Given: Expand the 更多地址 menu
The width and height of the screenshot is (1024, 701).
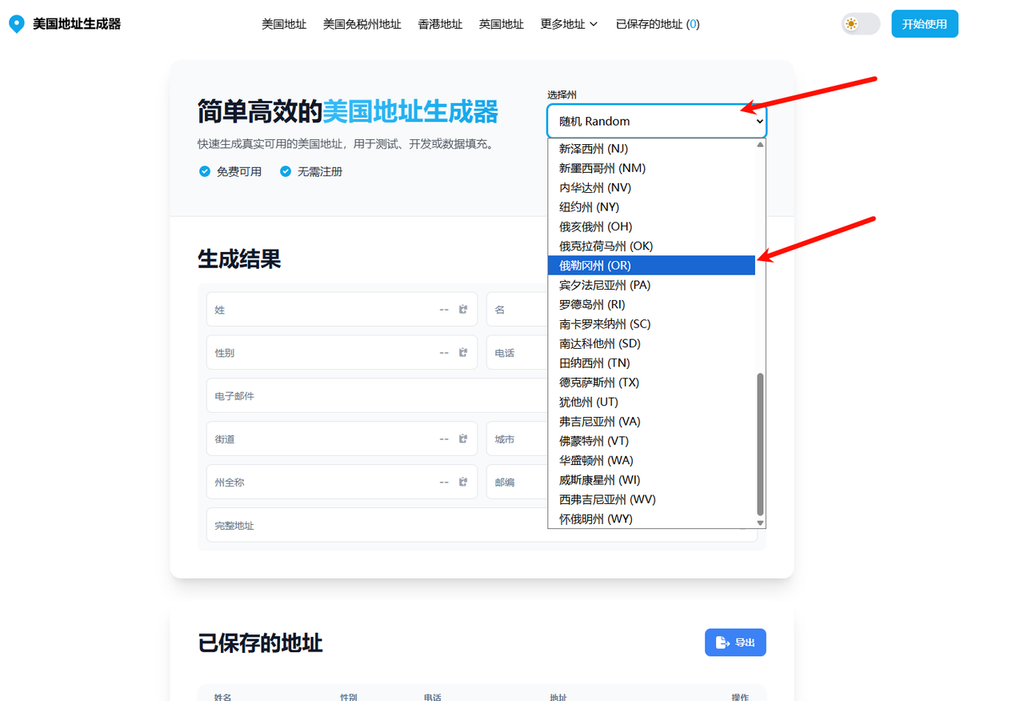Looking at the screenshot, I should (568, 24).
